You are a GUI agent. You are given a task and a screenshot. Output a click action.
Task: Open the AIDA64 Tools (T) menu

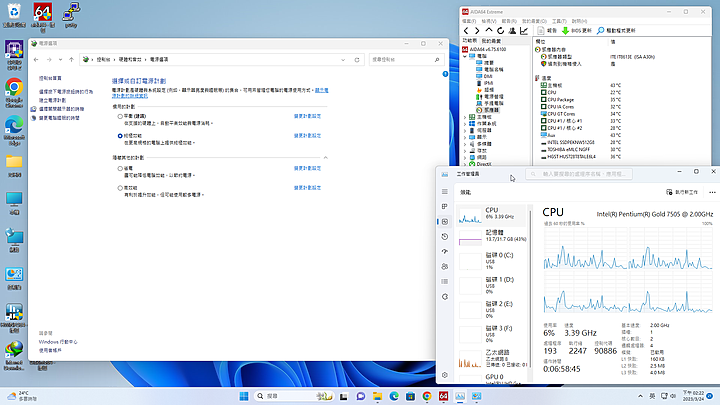[x=559, y=21]
